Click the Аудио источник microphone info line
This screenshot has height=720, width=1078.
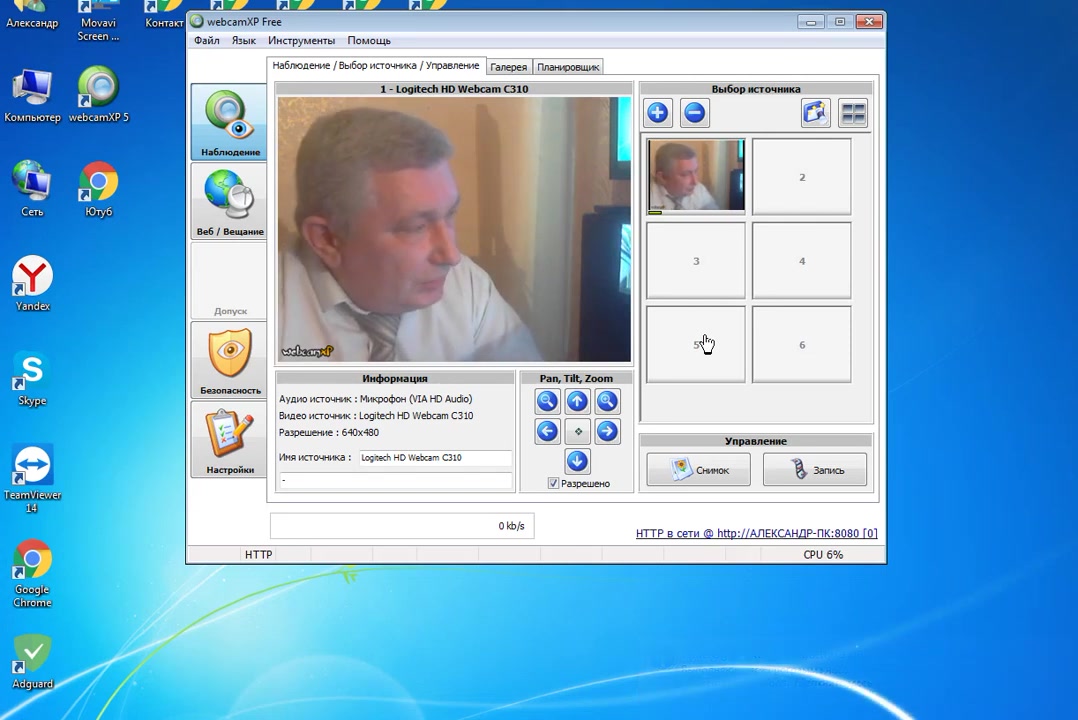[375, 399]
